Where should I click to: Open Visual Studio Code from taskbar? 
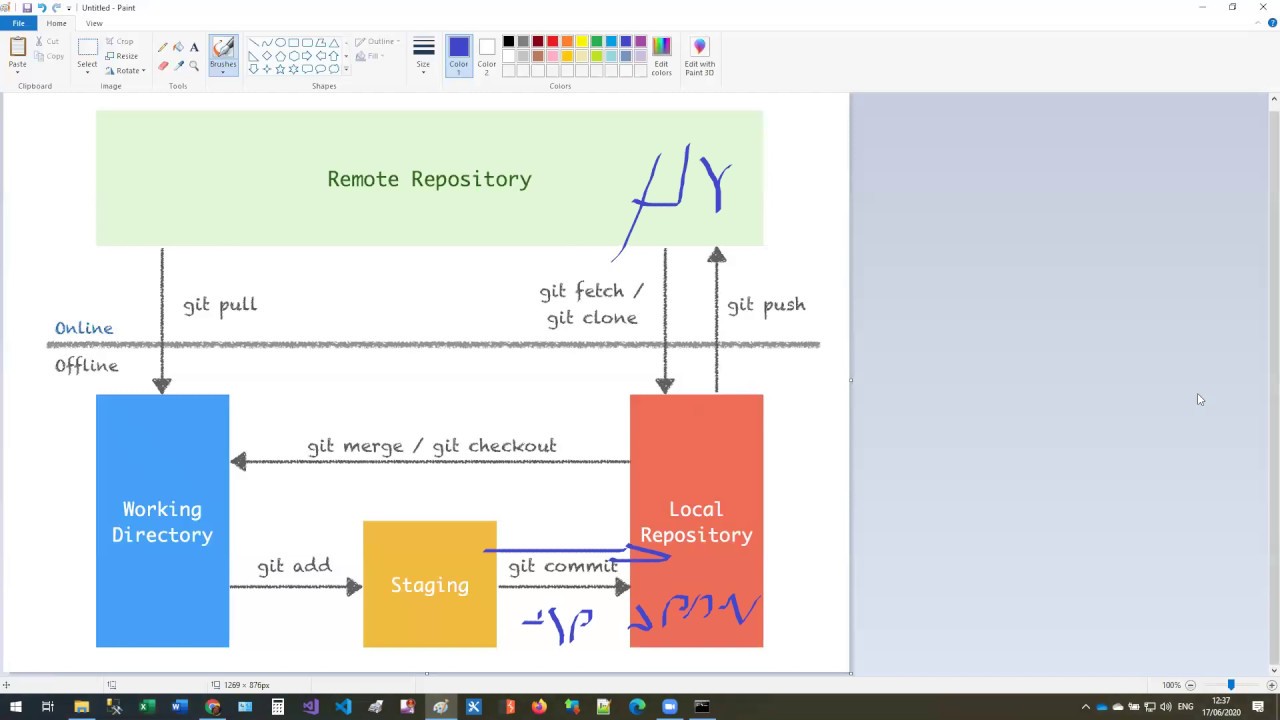[343, 707]
